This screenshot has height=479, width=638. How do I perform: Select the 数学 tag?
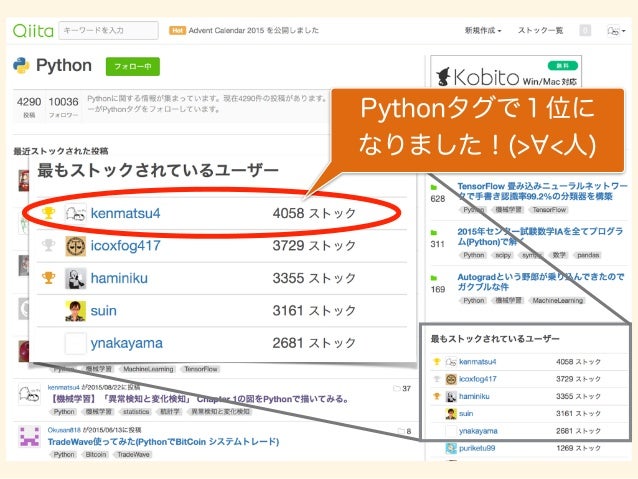(559, 255)
